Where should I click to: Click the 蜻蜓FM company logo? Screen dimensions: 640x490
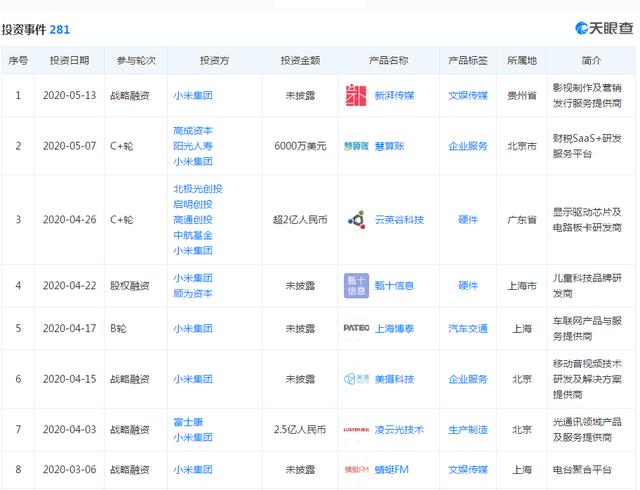coord(356,470)
